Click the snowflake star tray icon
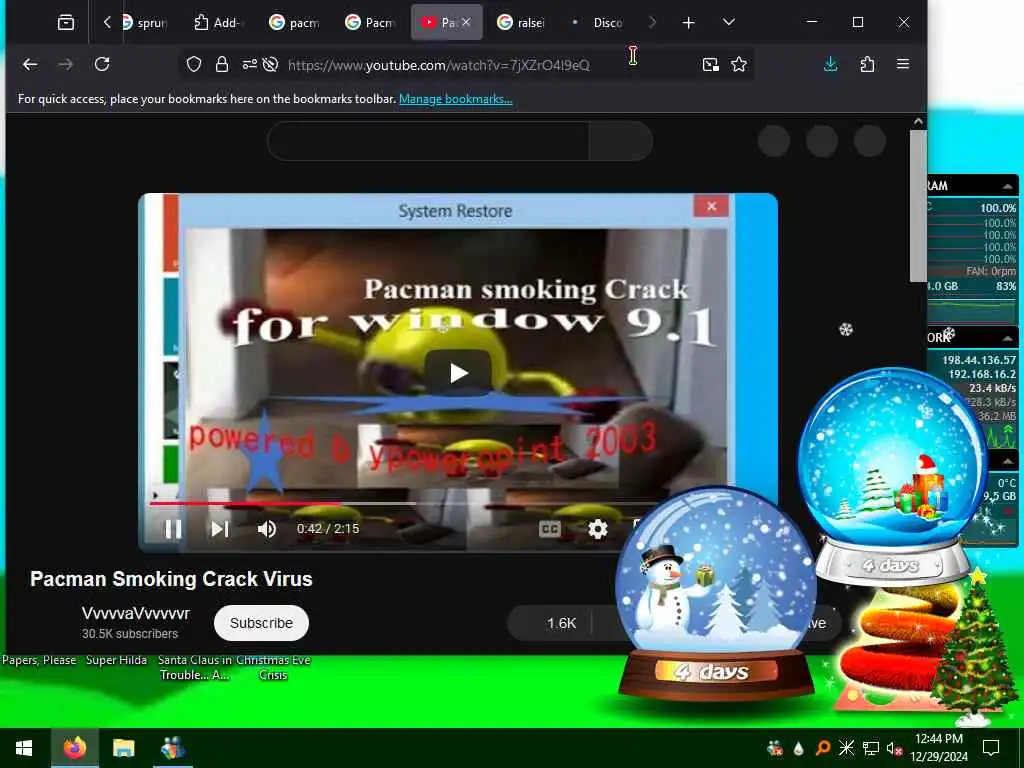Image resolution: width=1024 pixels, height=768 pixels. pyautogui.click(x=846, y=748)
